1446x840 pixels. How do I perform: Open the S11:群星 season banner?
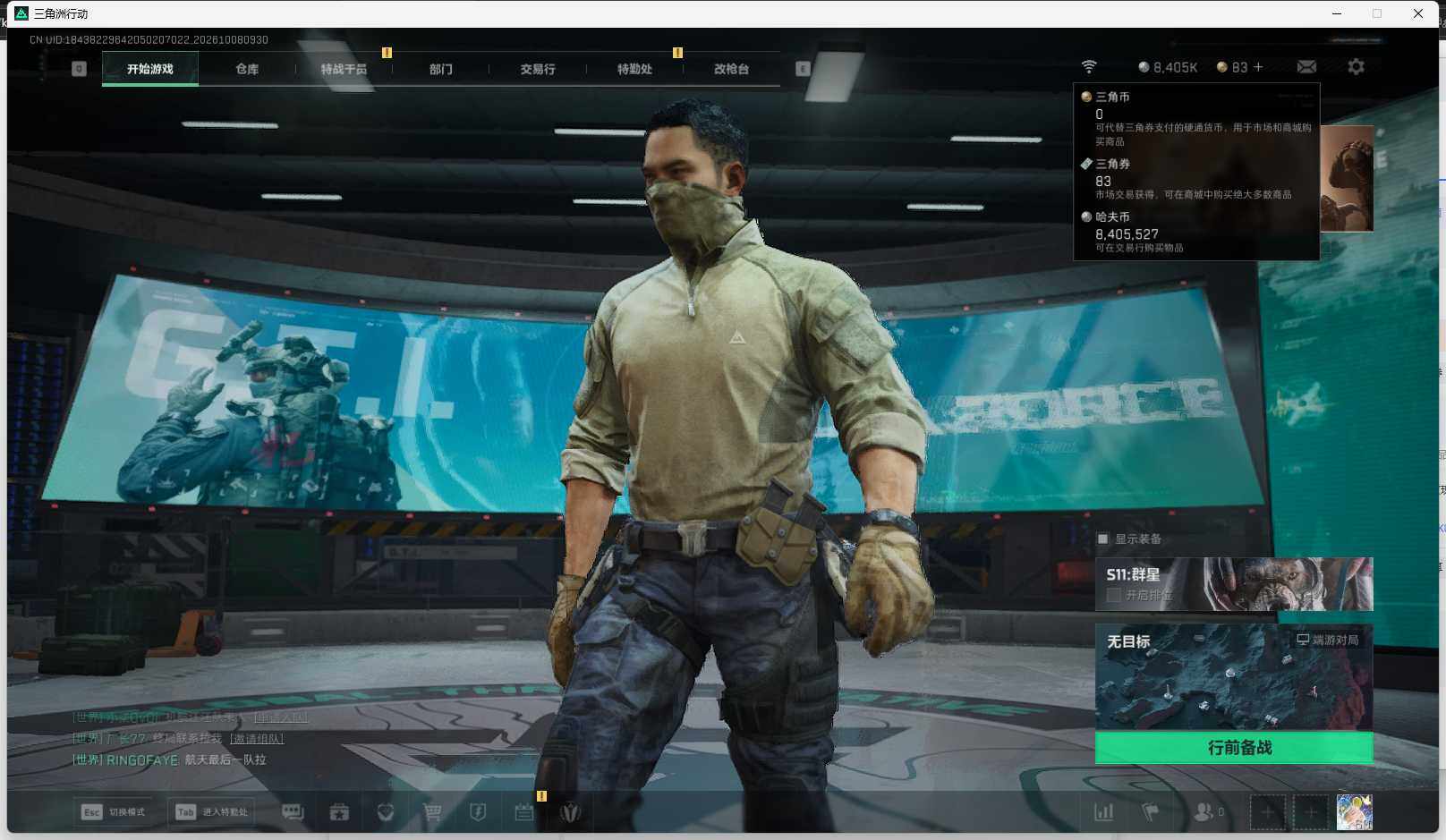point(1234,584)
